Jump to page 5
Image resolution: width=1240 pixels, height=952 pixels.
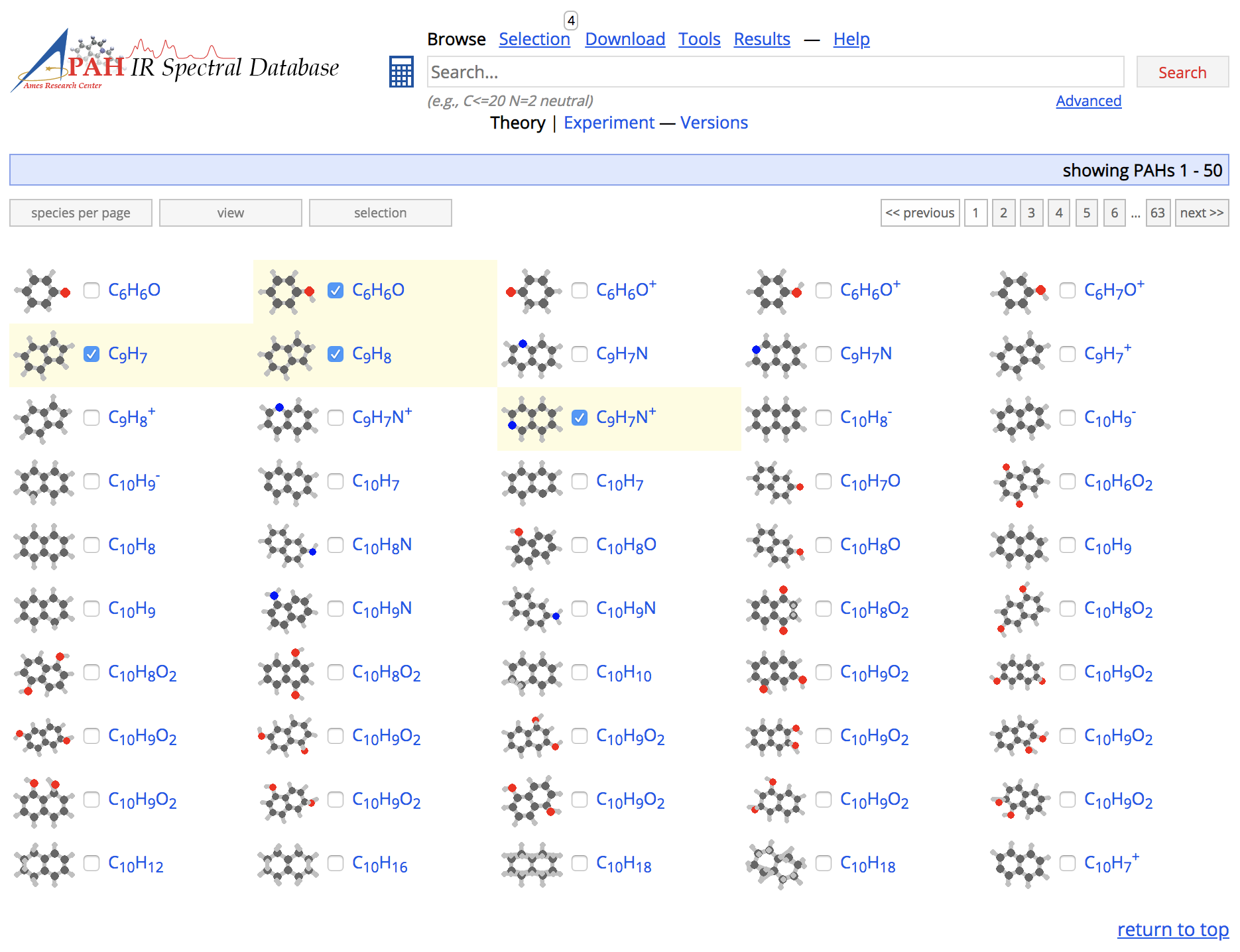point(1087,213)
